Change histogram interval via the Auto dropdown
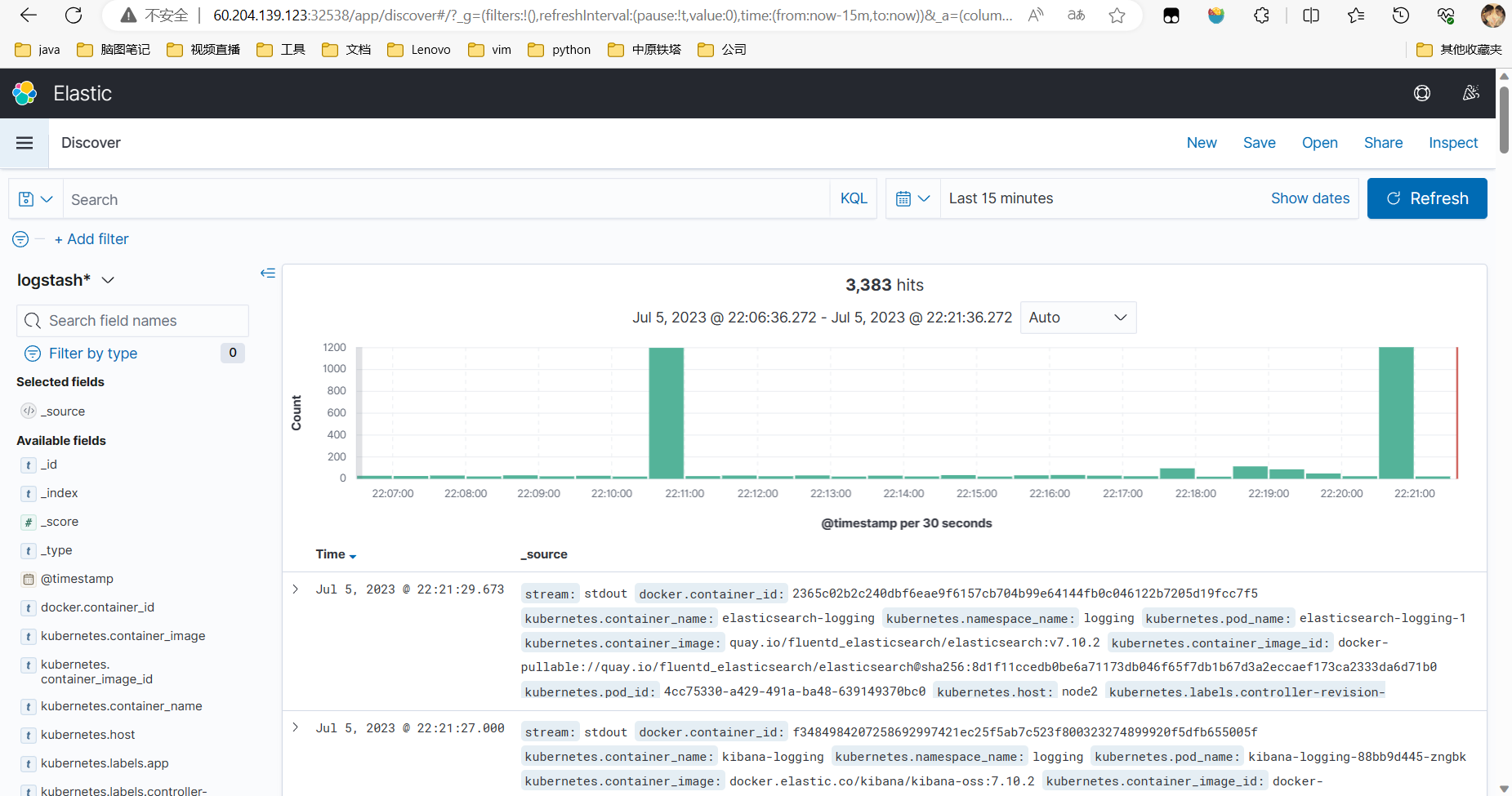1512x796 pixels. point(1078,317)
